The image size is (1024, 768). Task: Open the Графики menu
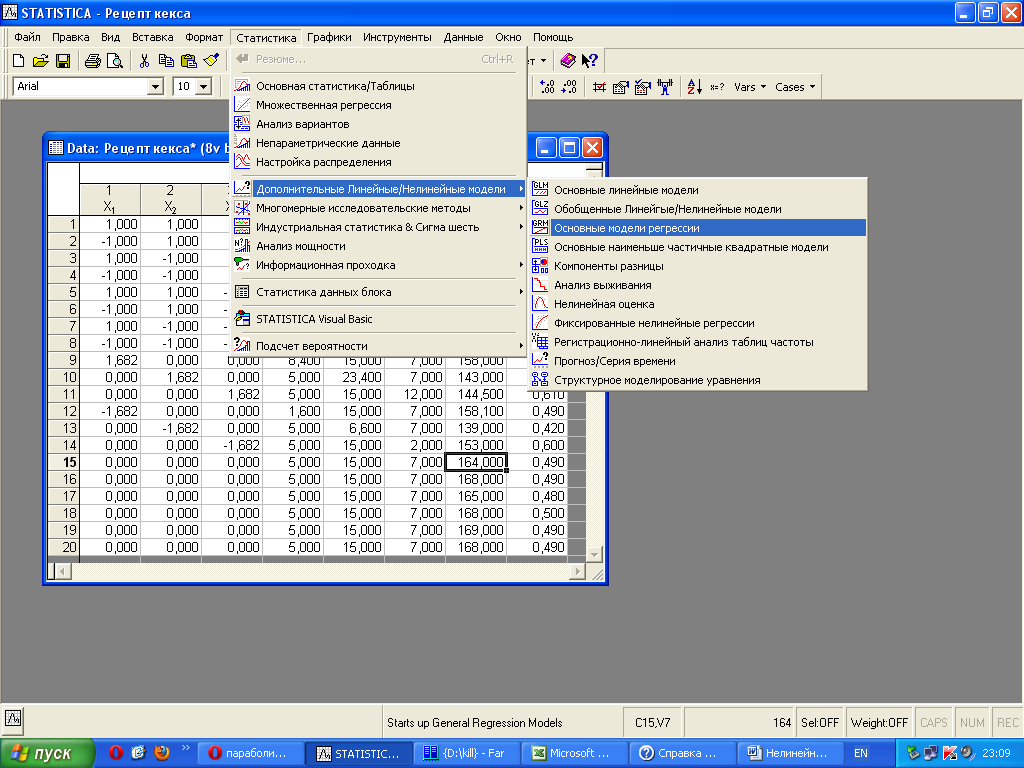pos(329,37)
